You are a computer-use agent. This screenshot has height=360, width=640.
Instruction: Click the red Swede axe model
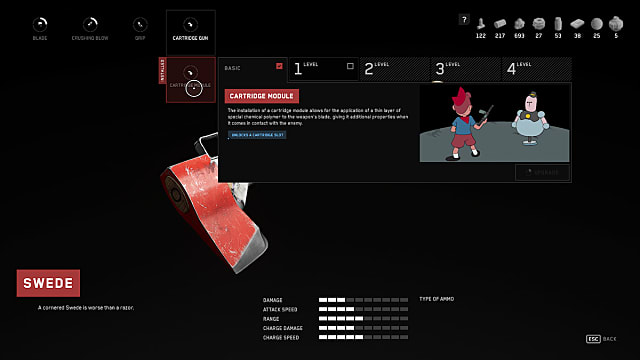214,204
